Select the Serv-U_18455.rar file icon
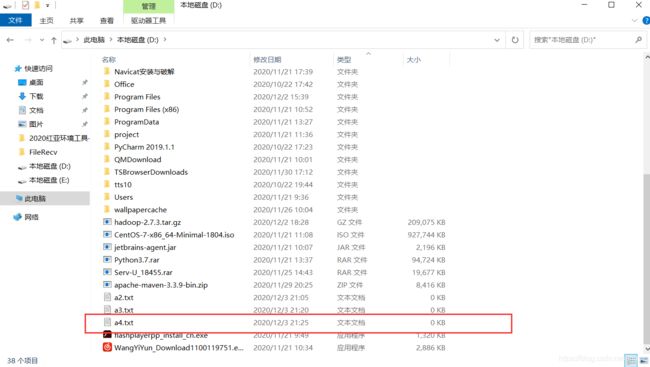The height and width of the screenshot is (367, 650). click(107, 272)
